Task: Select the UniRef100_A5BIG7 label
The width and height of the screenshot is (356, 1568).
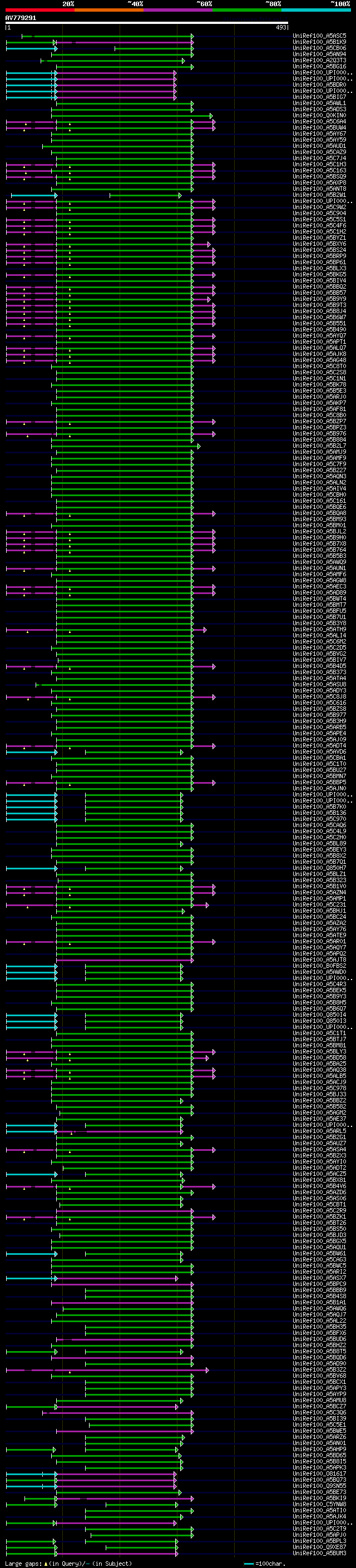Action: click(319, 97)
